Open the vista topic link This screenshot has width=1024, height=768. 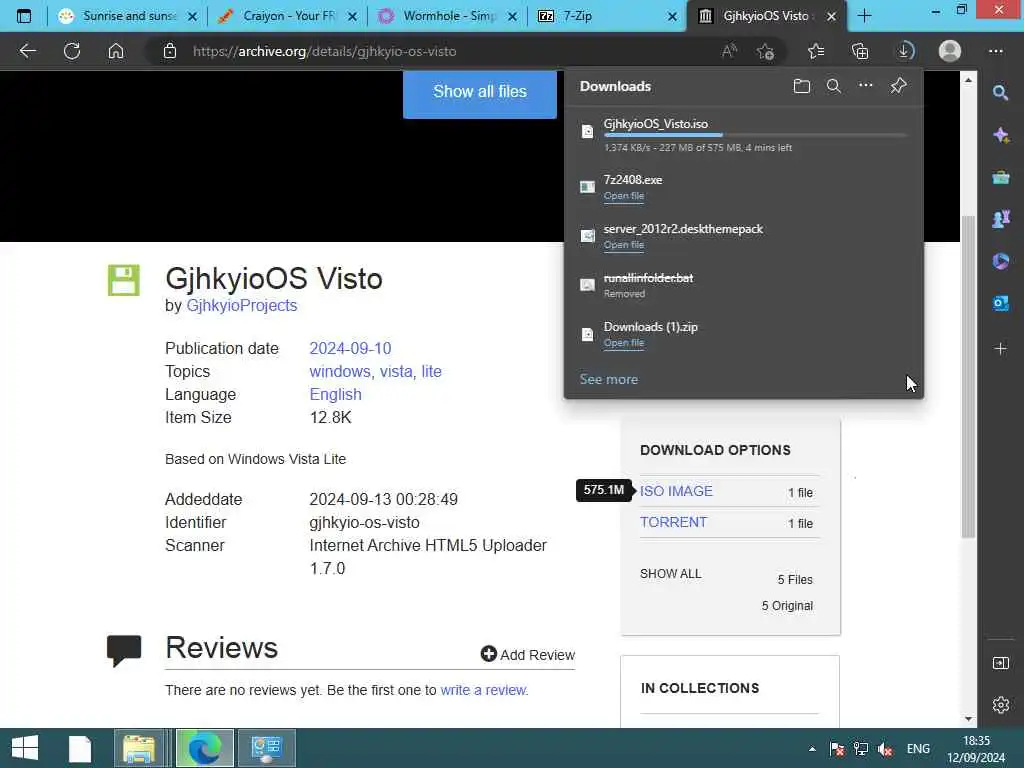(396, 372)
